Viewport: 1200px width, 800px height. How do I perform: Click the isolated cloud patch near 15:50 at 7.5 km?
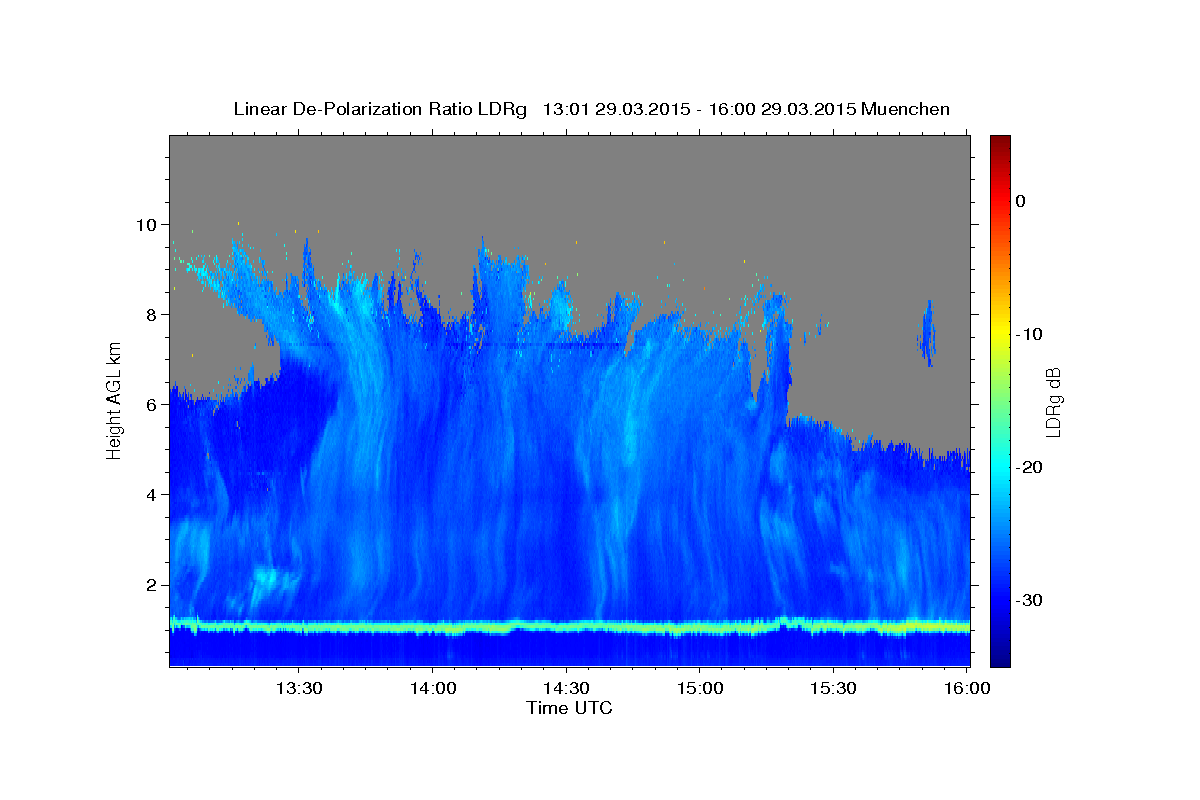click(x=927, y=333)
